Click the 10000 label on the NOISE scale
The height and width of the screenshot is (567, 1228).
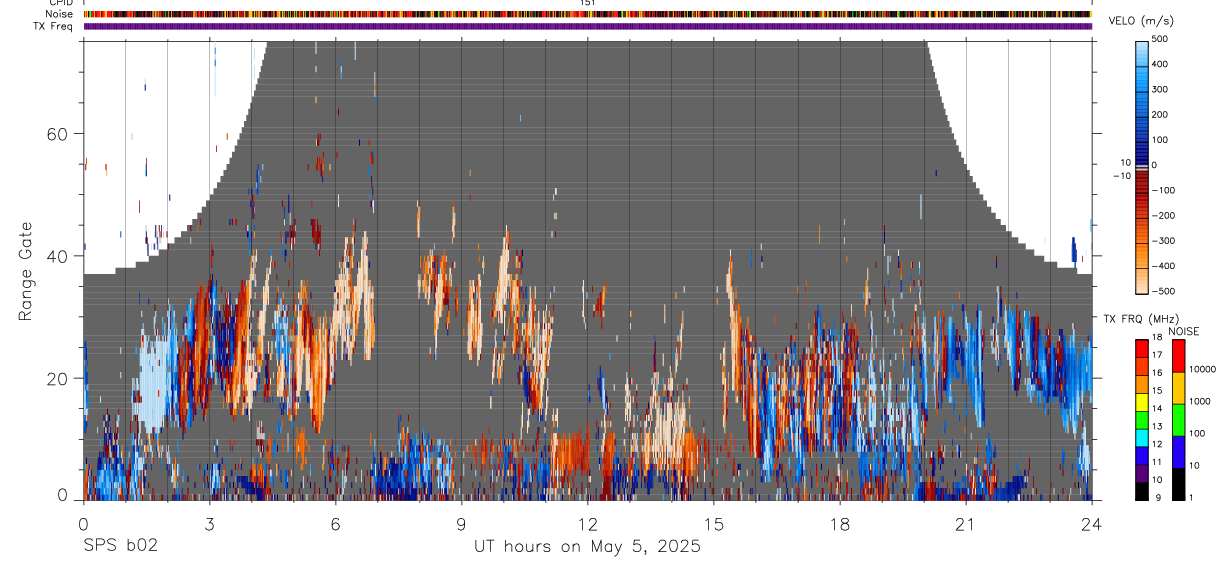[1203, 370]
